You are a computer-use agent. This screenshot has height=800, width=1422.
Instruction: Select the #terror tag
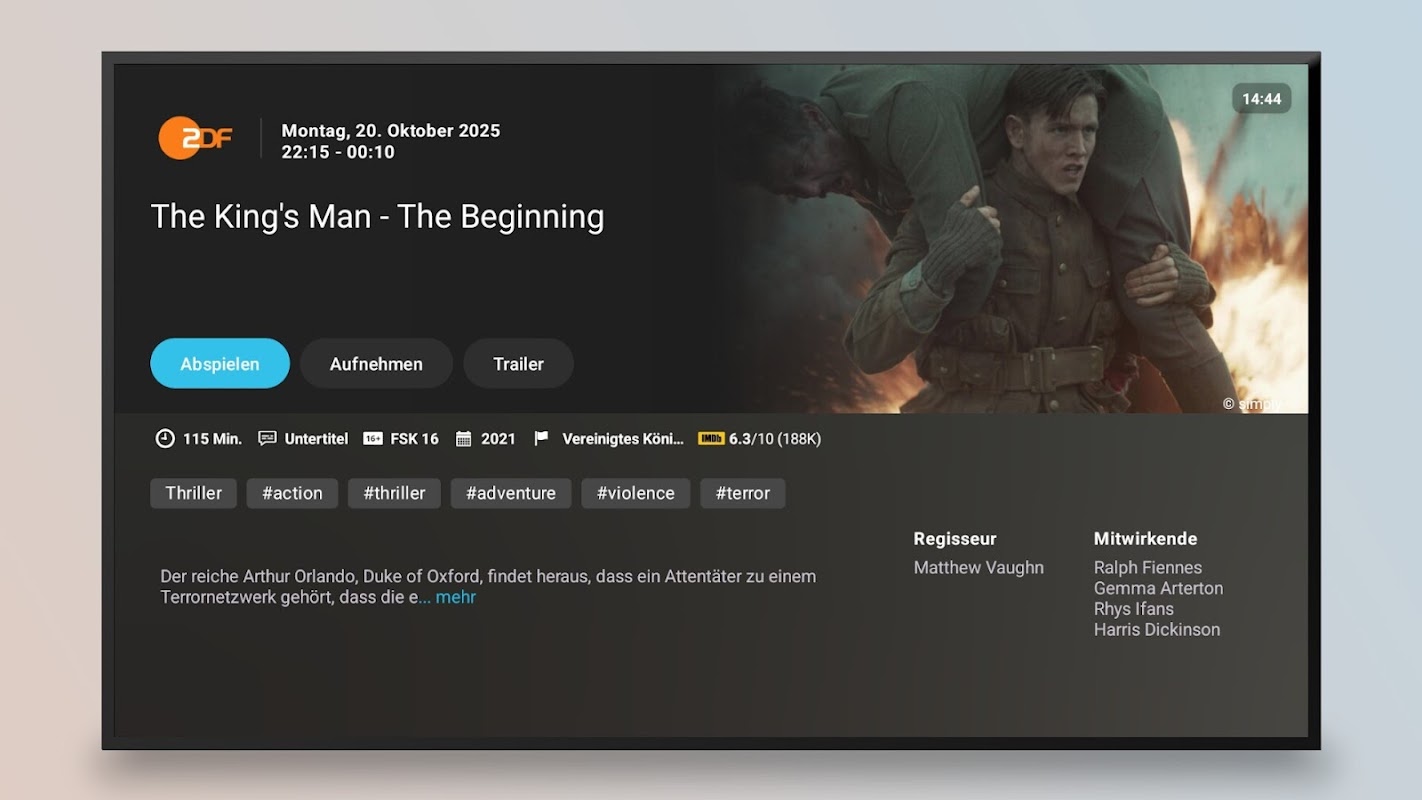click(743, 493)
